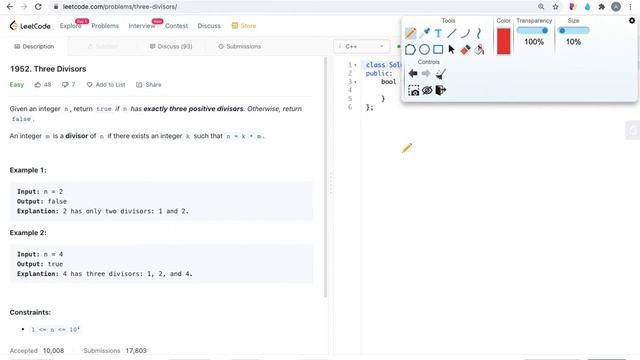Image resolution: width=640 pixels, height=360 pixels.
Task: Switch to the Submissions tab
Action: tap(240, 47)
